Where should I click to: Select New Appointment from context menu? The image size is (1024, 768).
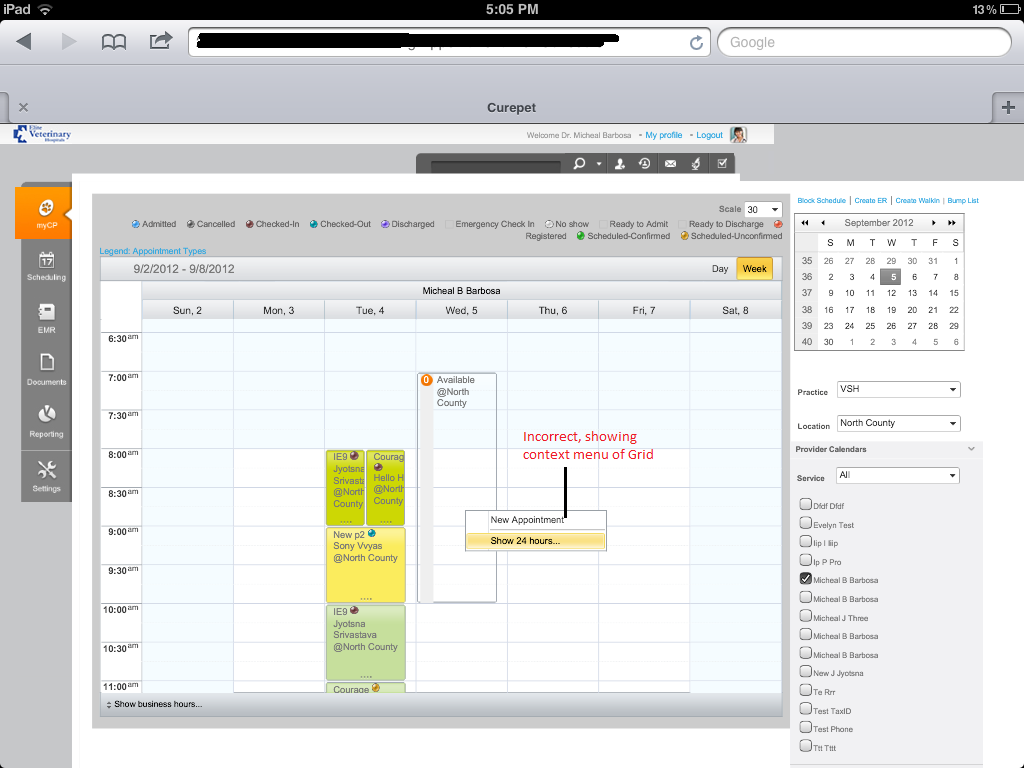click(536, 520)
